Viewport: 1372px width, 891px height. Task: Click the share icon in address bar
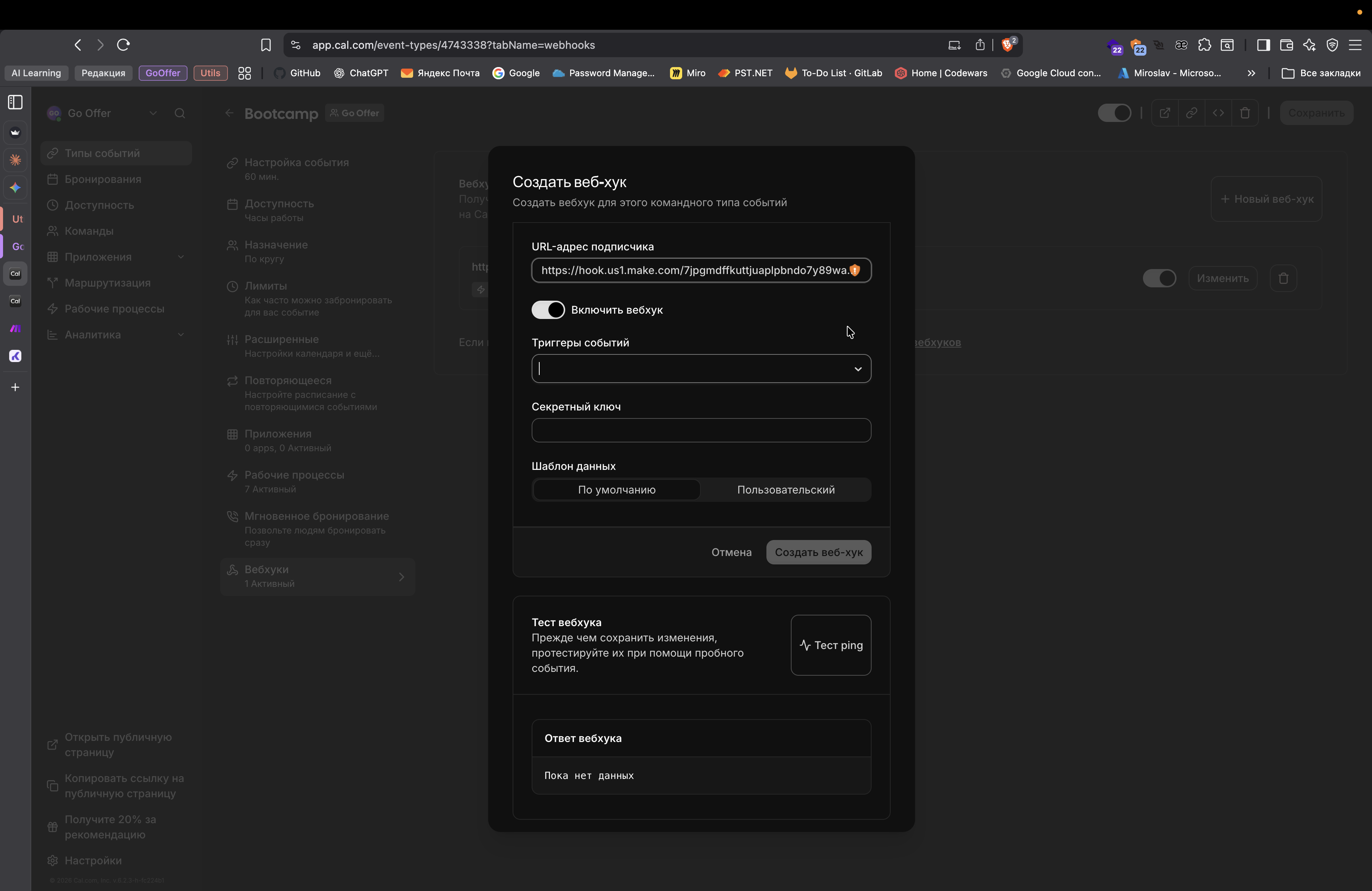tap(980, 45)
